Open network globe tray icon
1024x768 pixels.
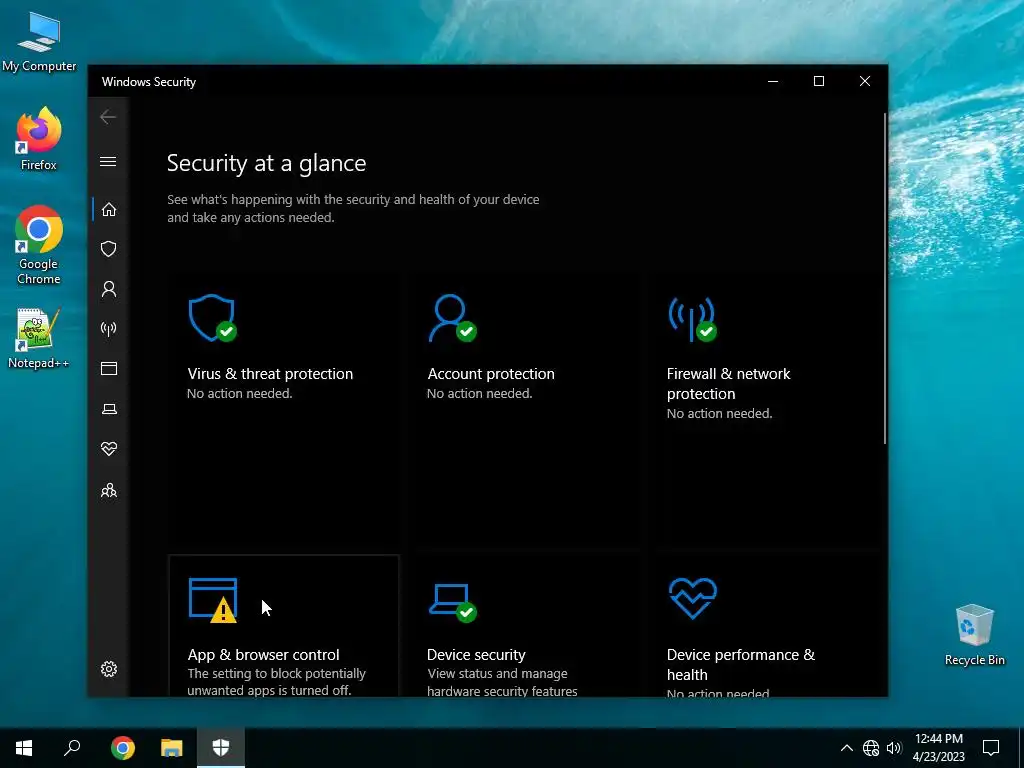pos(871,748)
